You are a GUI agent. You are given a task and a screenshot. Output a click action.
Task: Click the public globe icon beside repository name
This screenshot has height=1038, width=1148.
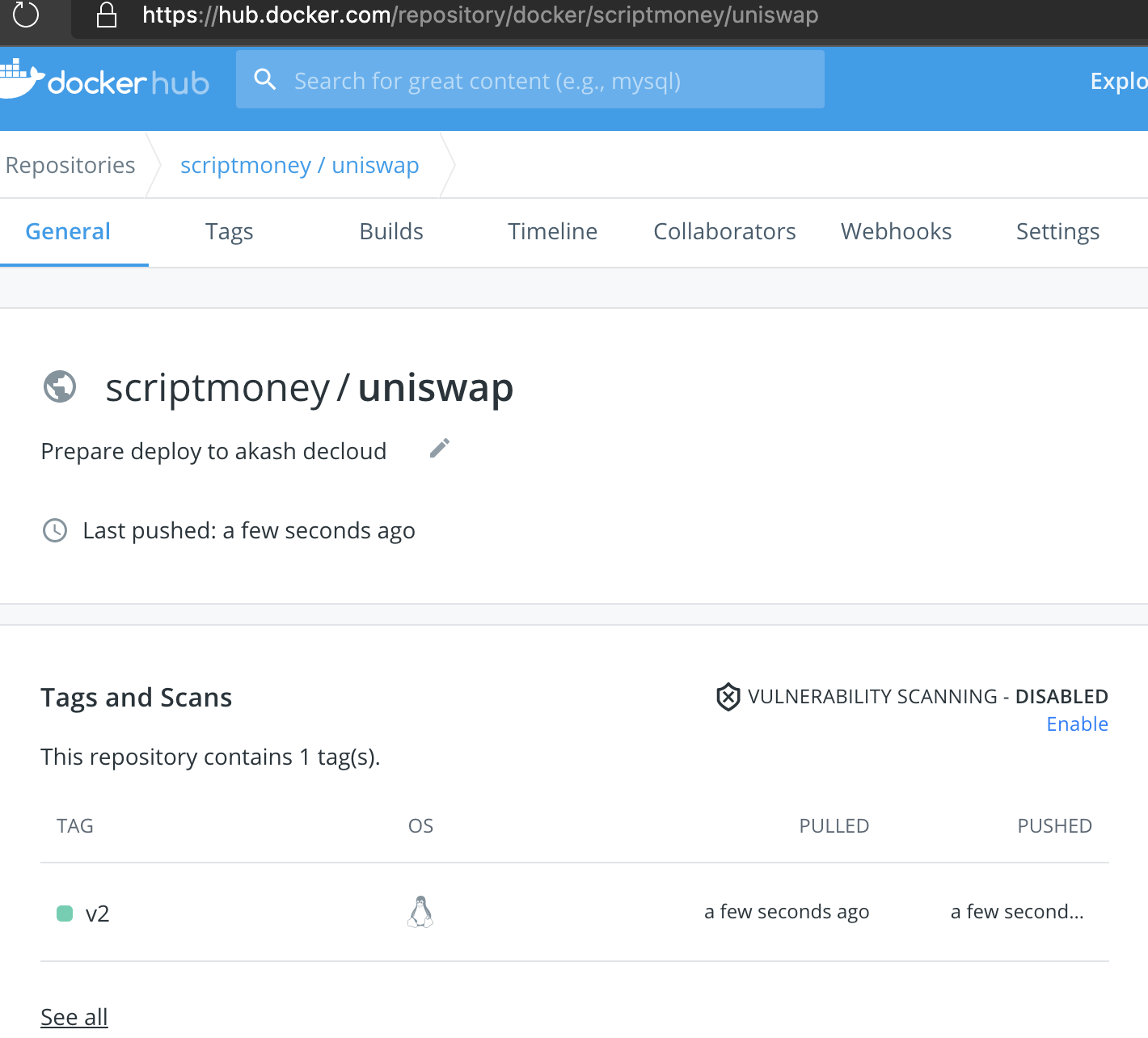60,386
